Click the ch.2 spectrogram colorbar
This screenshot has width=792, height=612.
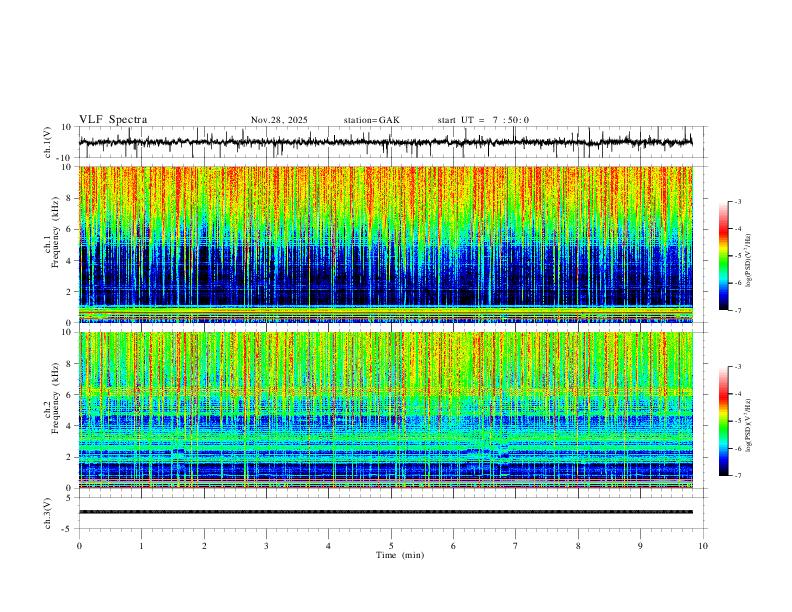click(x=723, y=421)
